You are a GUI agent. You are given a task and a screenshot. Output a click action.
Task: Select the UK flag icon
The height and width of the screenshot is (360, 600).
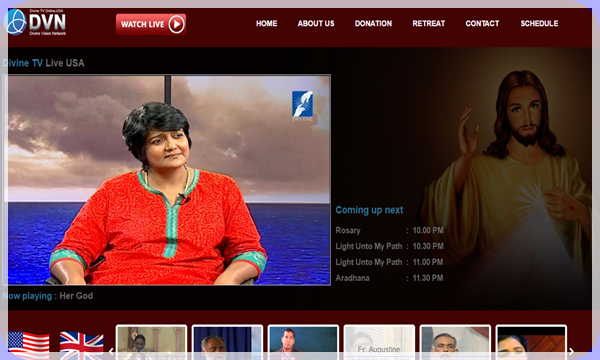[82, 344]
